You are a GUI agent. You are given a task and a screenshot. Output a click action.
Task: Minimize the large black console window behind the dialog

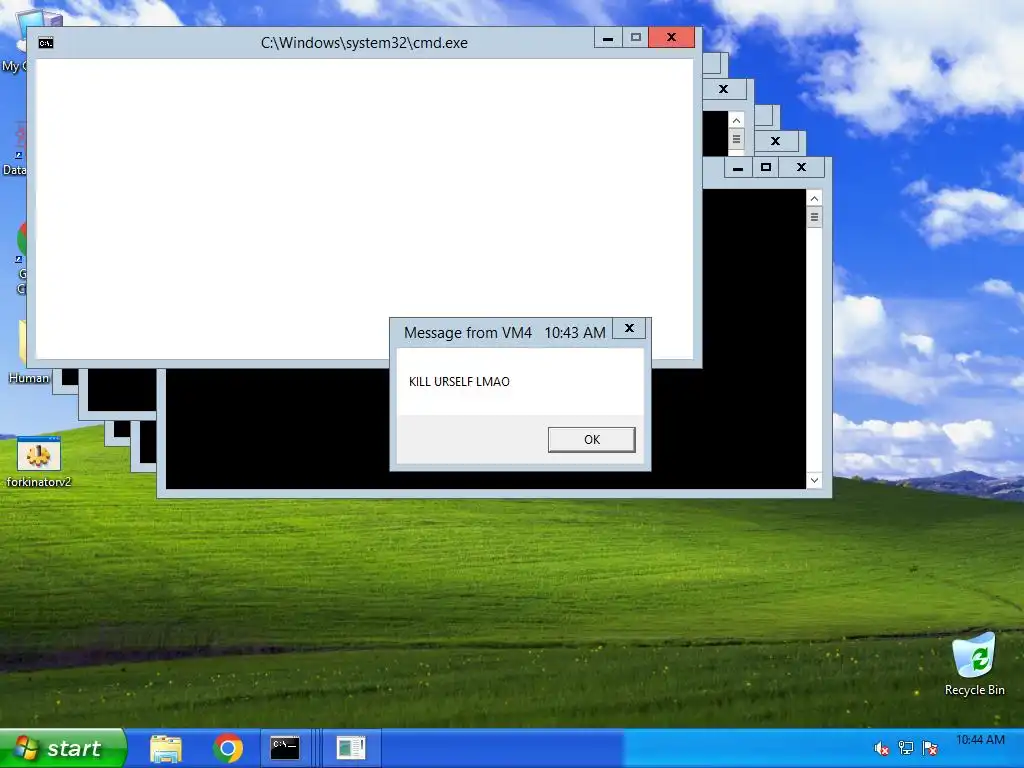[738, 168]
